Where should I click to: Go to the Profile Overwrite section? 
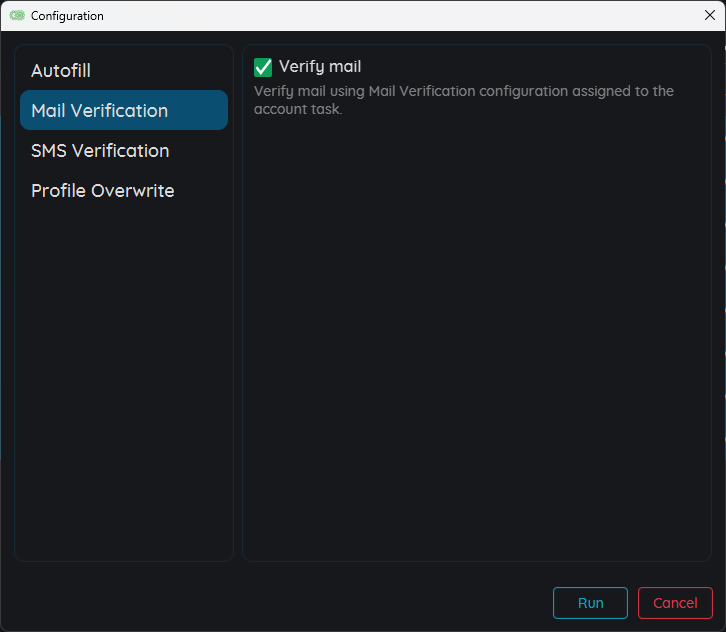coord(102,191)
